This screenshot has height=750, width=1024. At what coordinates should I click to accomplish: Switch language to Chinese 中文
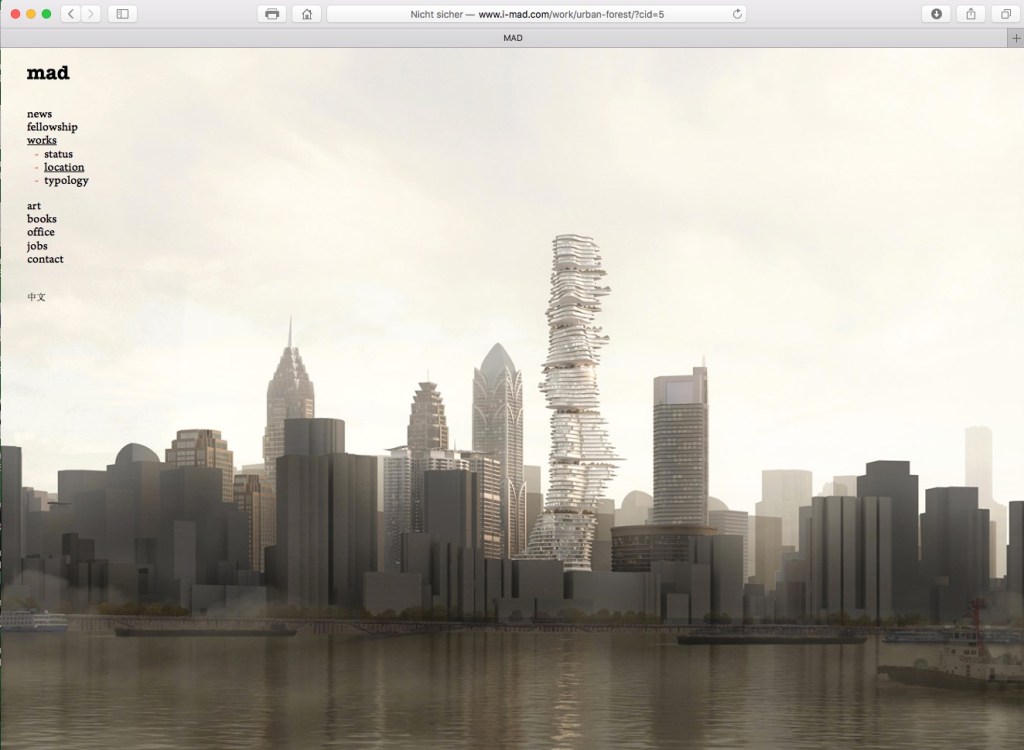[36, 297]
